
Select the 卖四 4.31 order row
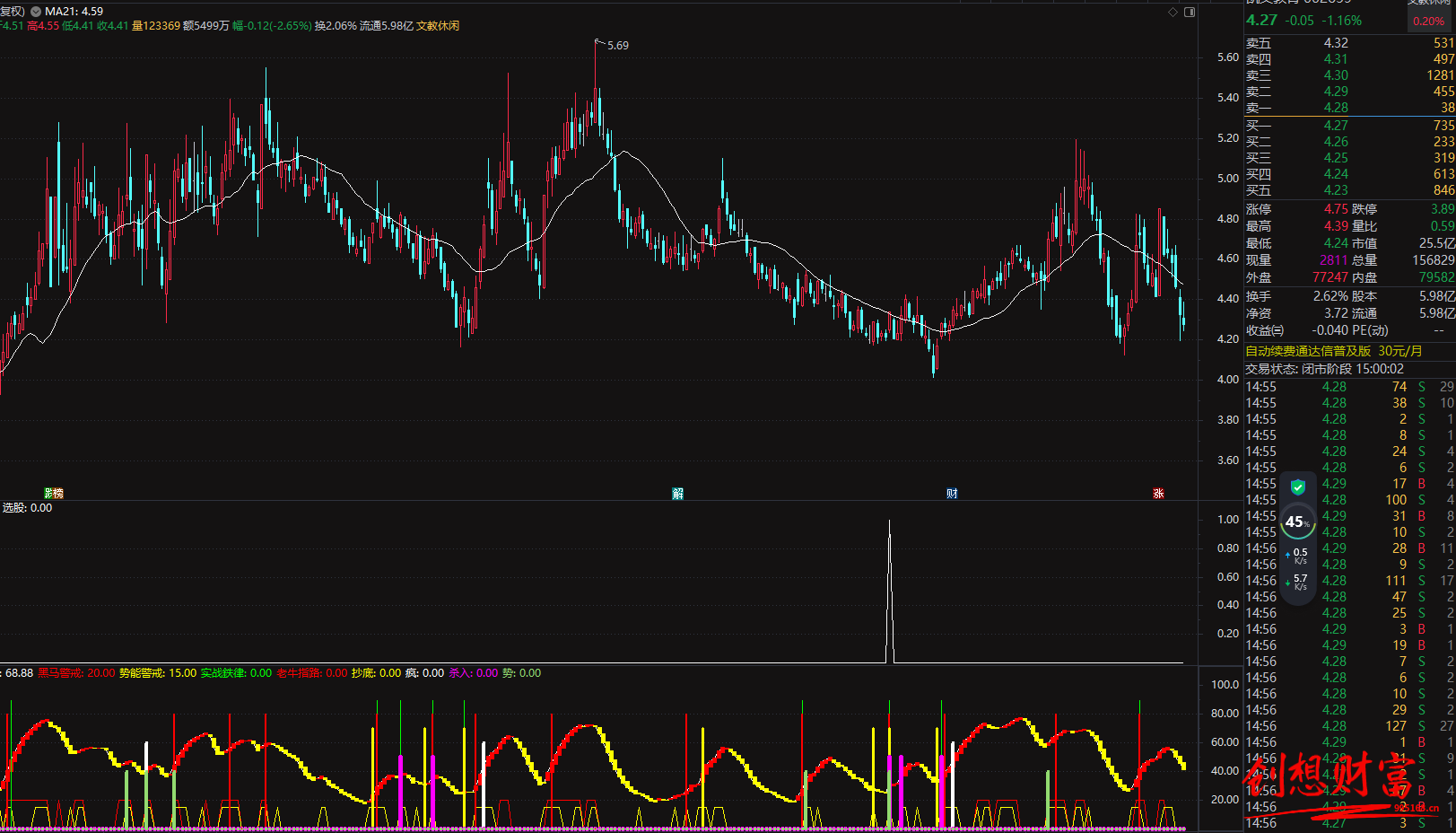(x=1350, y=59)
